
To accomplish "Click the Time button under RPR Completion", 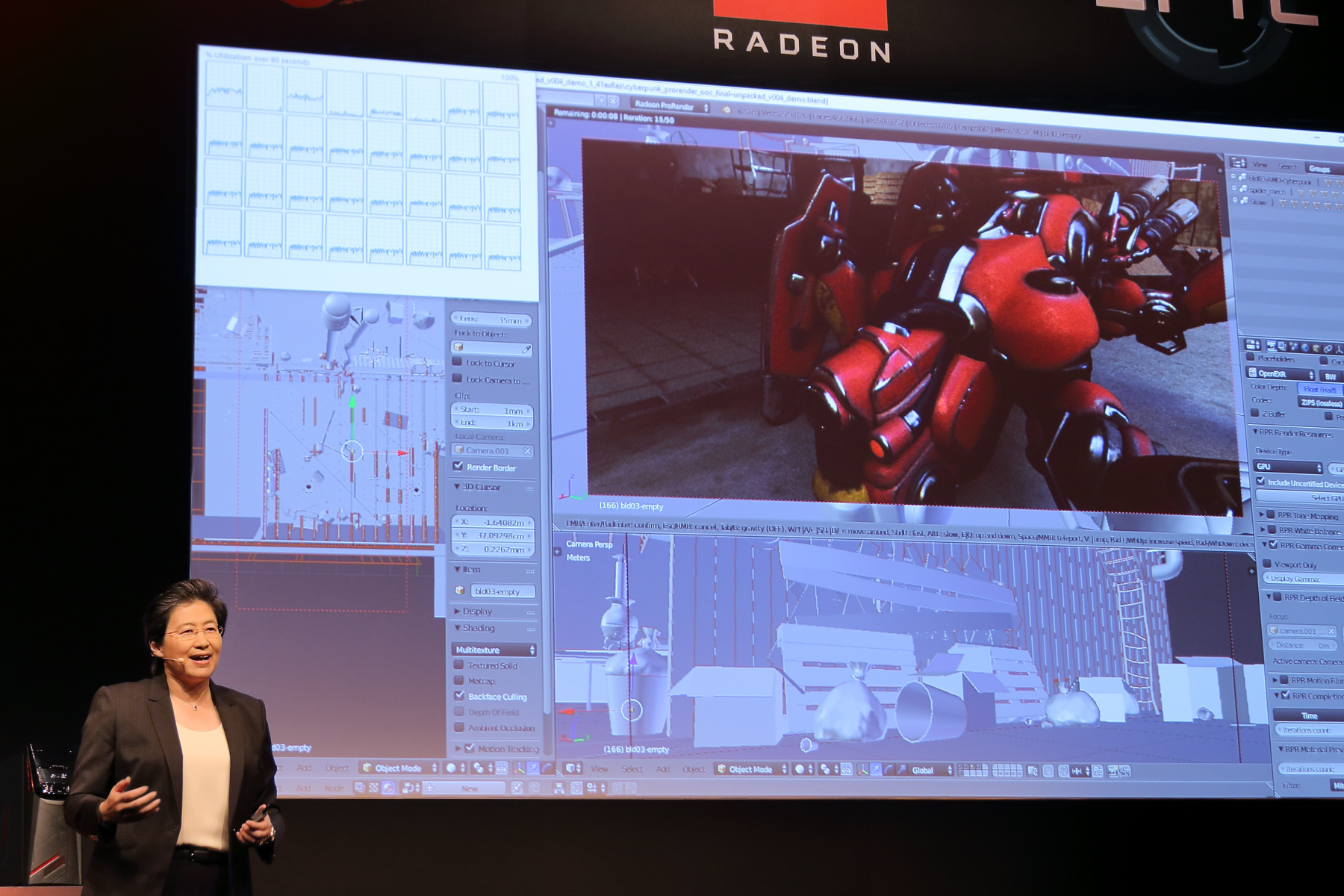I will (x=1308, y=715).
